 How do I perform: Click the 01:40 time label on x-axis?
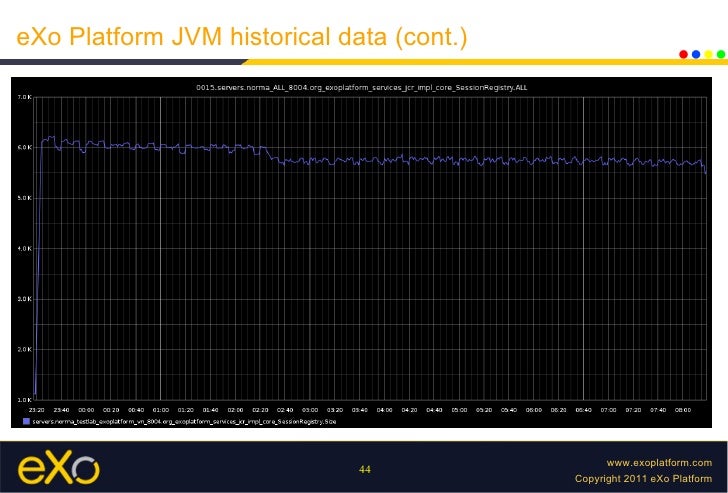point(210,410)
